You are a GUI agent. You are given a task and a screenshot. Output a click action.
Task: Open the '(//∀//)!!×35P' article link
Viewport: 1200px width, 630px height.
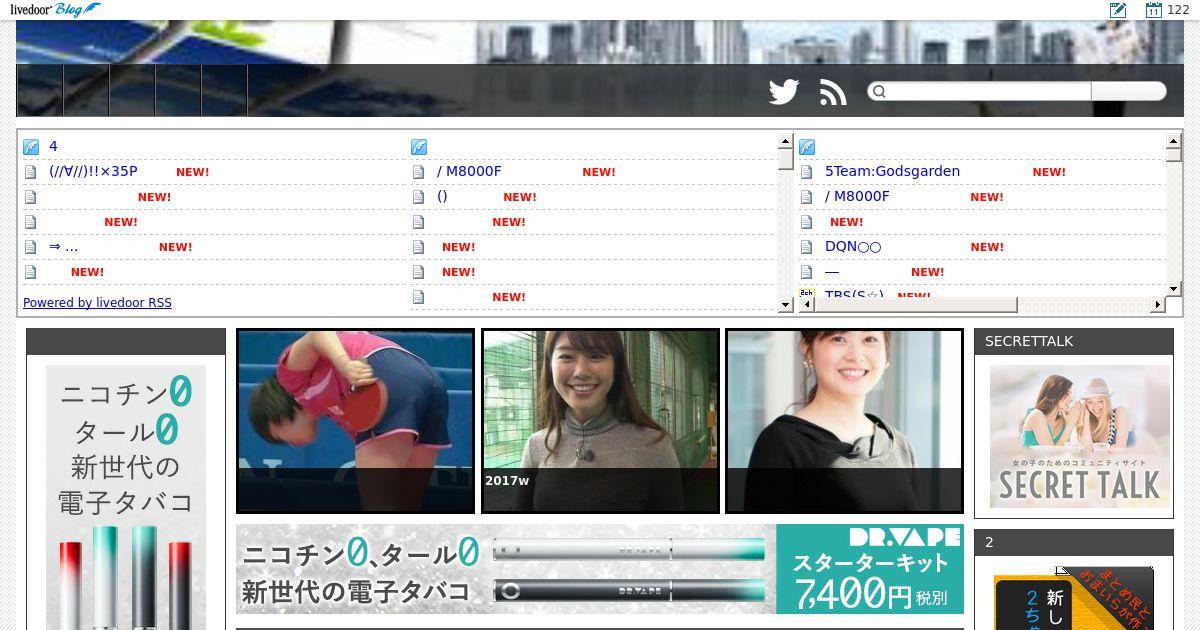(x=93, y=171)
